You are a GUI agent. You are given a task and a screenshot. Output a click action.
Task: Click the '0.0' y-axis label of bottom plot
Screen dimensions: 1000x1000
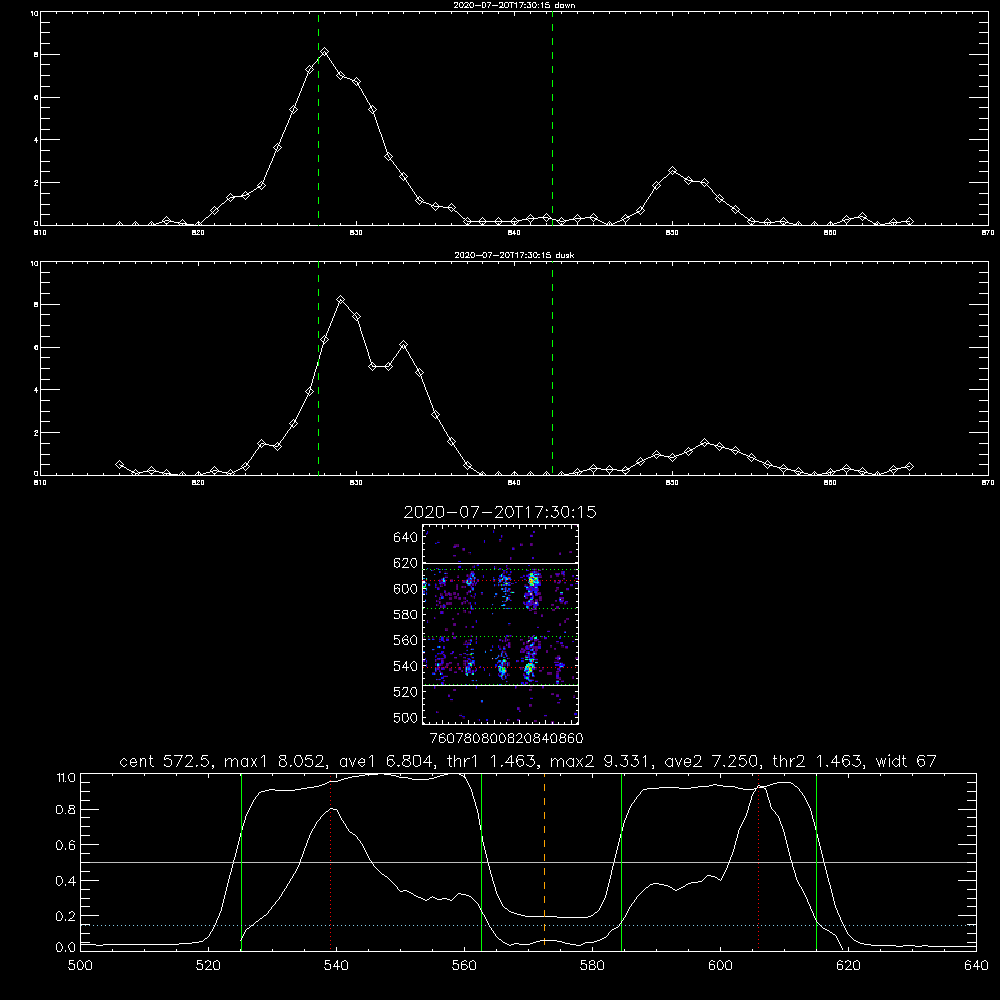click(x=66, y=948)
